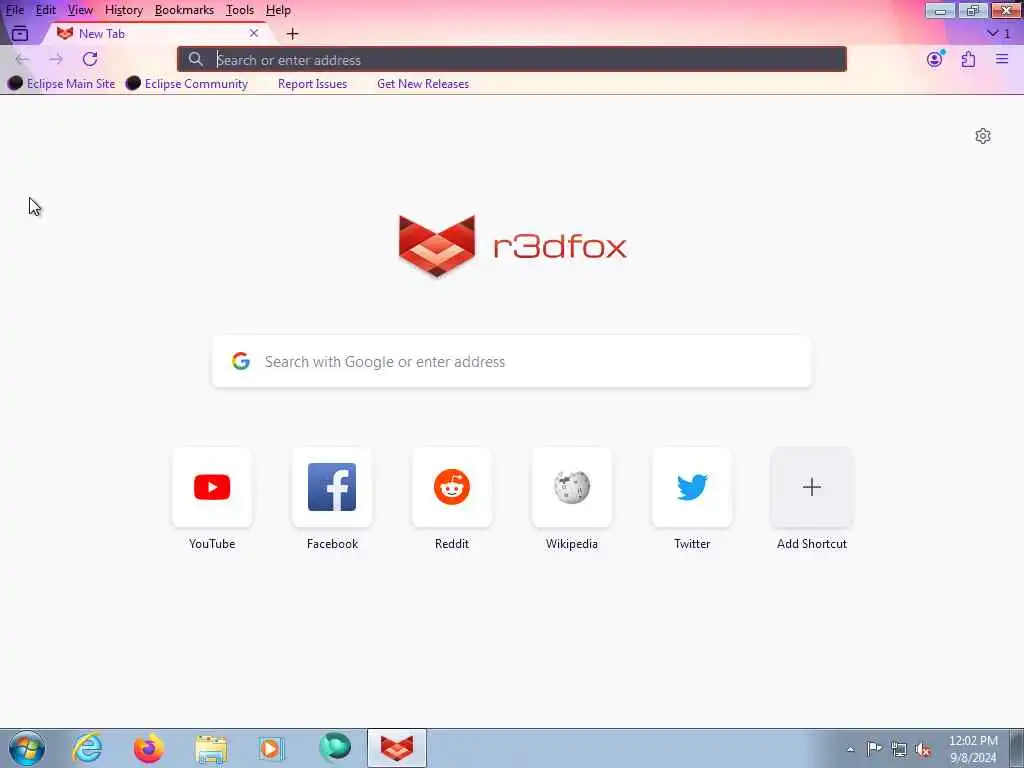Open Get New Releases bookmark

(x=423, y=84)
